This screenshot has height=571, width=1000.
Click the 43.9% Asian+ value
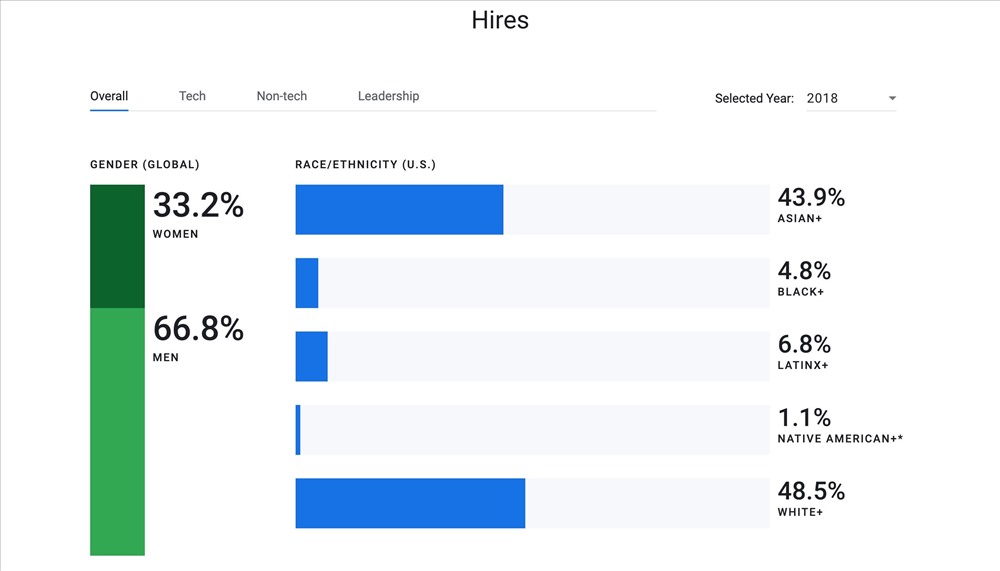point(811,197)
